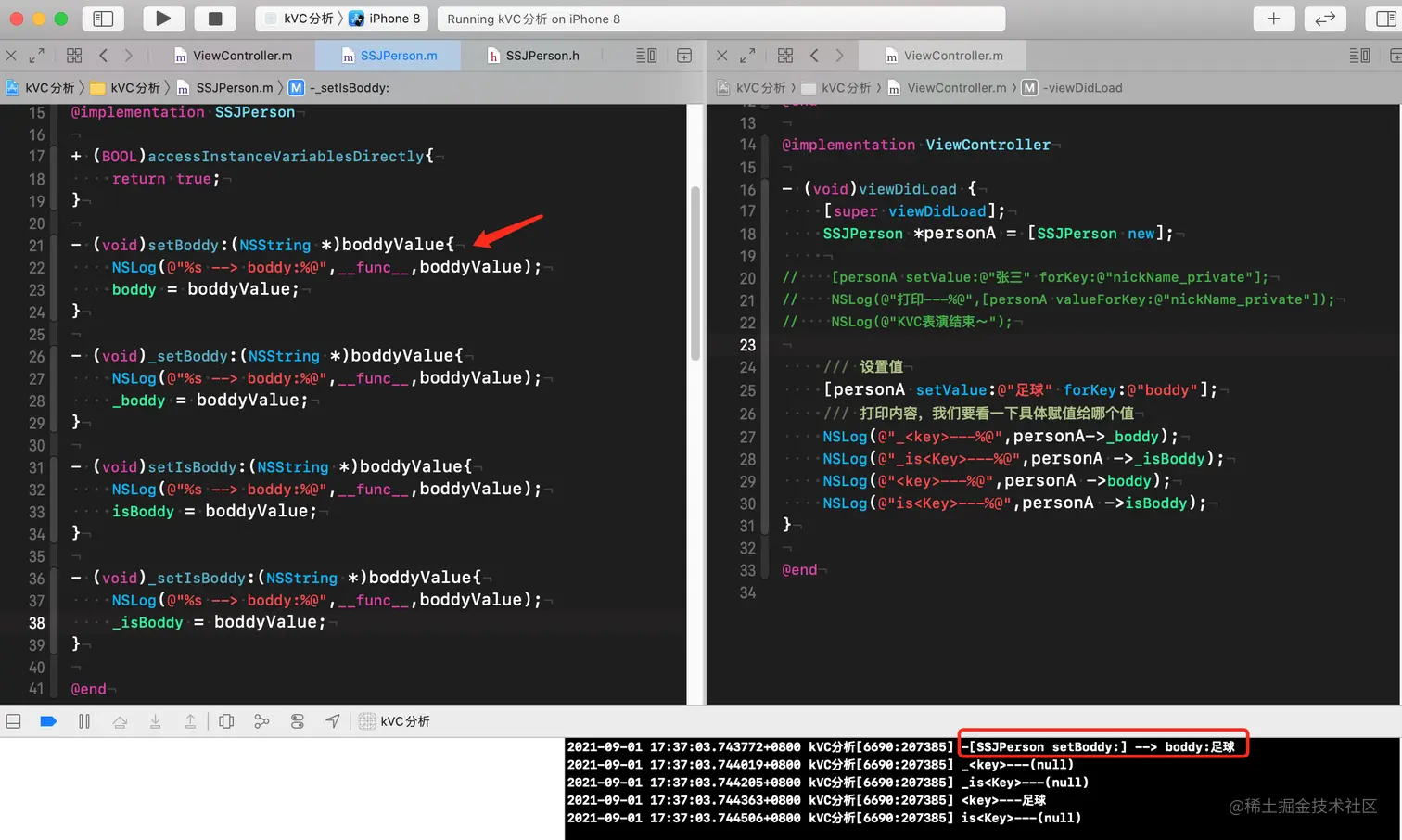Open the kVC分析 scheme selector
Image resolution: width=1402 pixels, height=840 pixels.
click(x=300, y=19)
